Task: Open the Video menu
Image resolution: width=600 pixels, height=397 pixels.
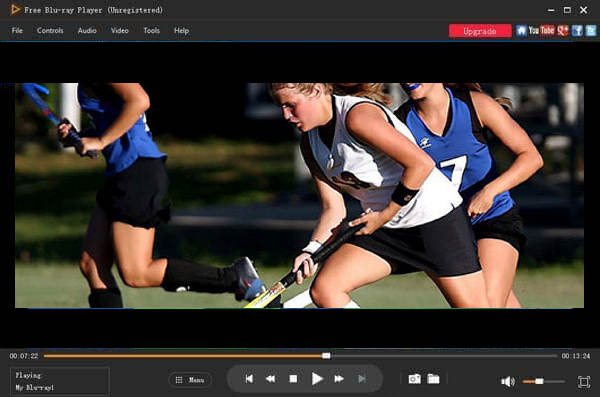Action: click(x=120, y=31)
